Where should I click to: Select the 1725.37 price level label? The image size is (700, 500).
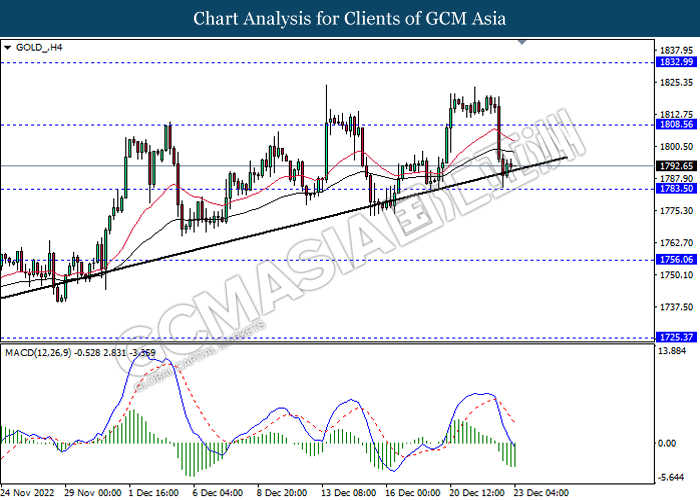click(676, 337)
